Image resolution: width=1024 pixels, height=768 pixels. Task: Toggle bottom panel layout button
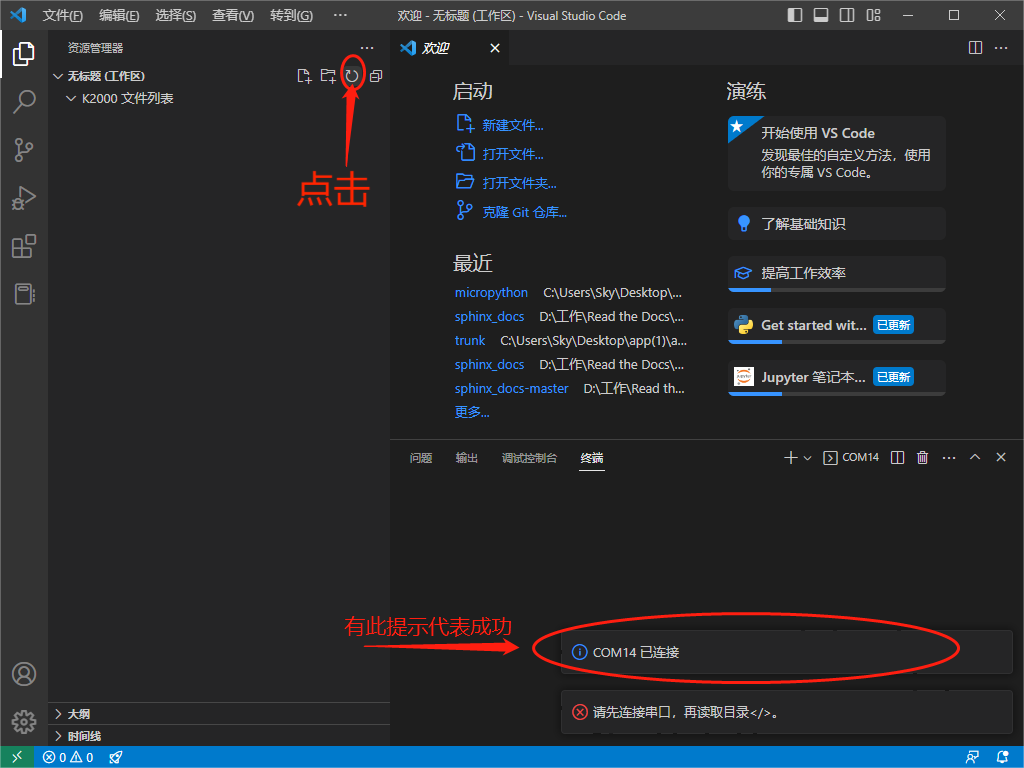click(x=821, y=15)
